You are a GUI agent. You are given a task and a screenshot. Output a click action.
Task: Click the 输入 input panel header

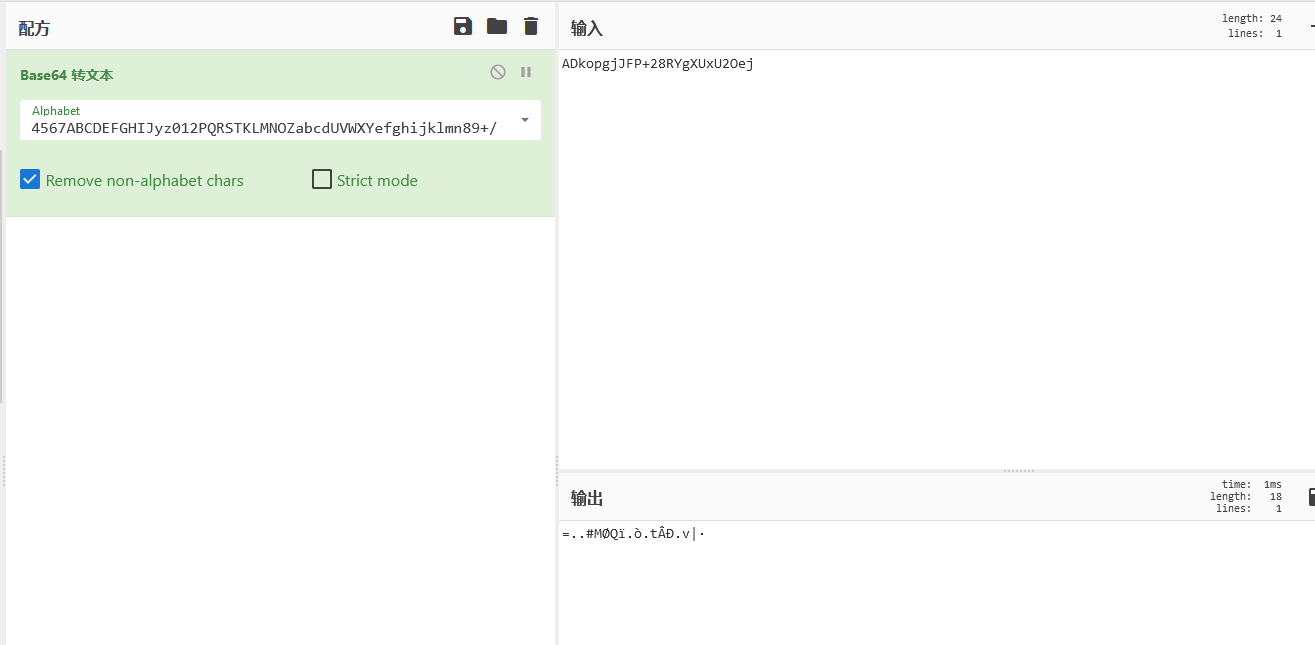(587, 28)
